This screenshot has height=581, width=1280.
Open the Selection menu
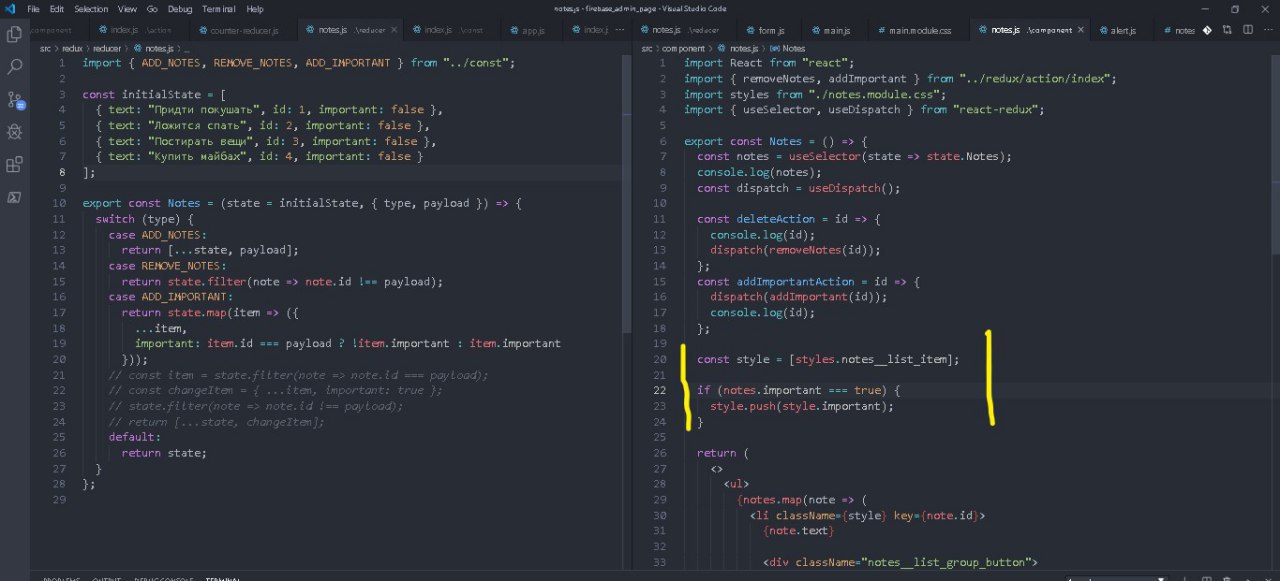coord(91,9)
